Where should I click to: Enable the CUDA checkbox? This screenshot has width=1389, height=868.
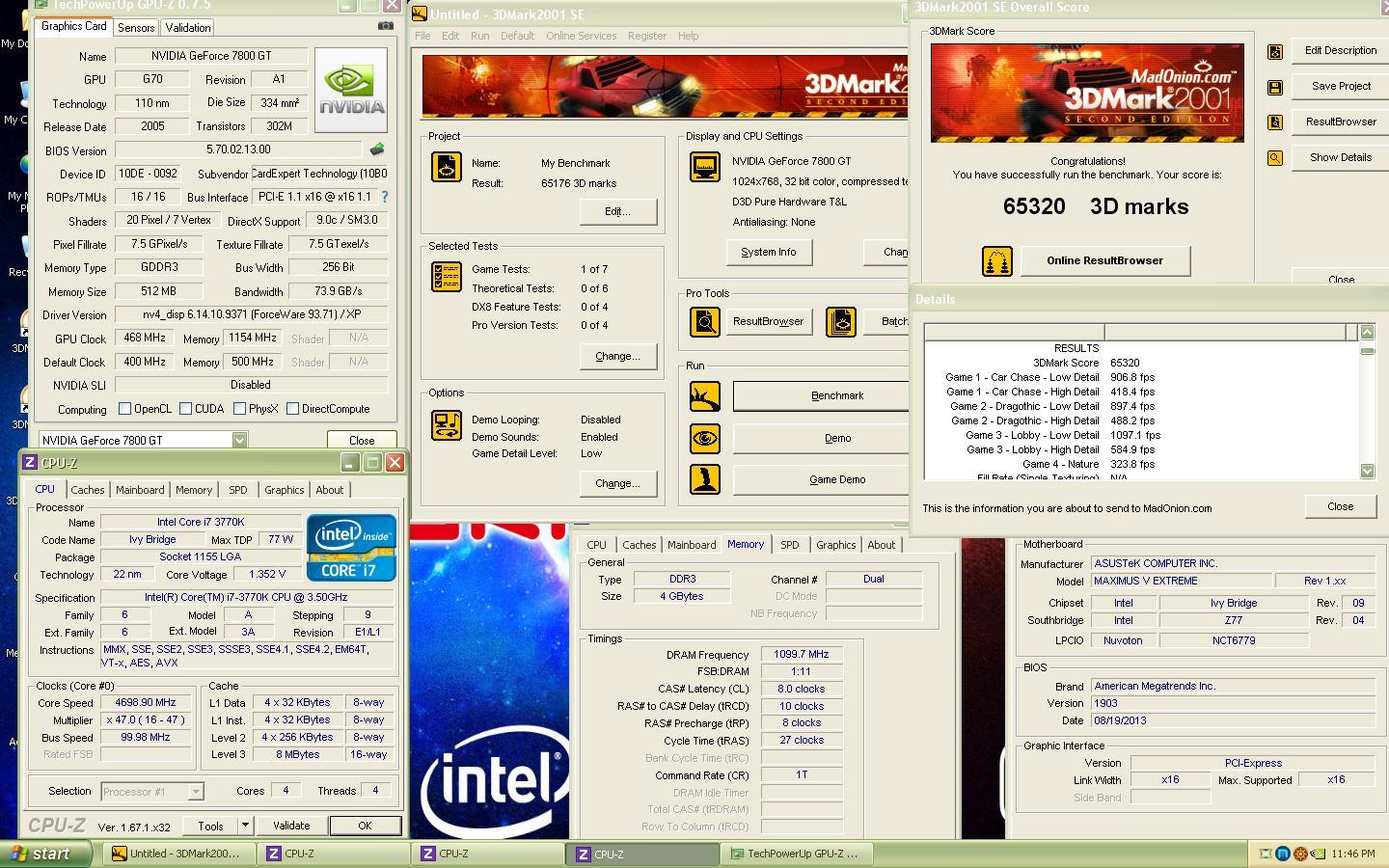click(x=185, y=409)
